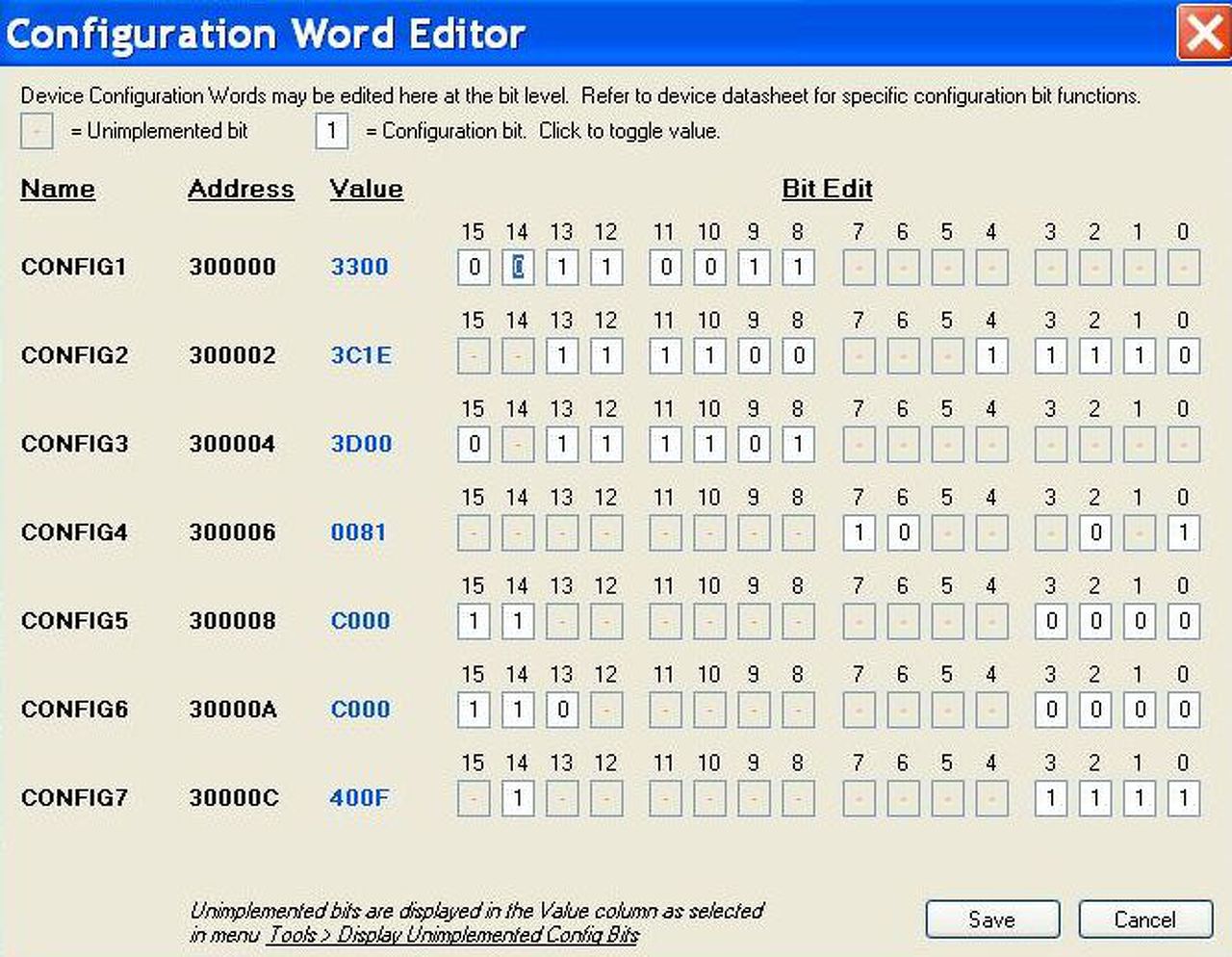This screenshot has width=1232, height=957.
Task: Toggle CONFIG6 bit 15
Action: (474, 710)
